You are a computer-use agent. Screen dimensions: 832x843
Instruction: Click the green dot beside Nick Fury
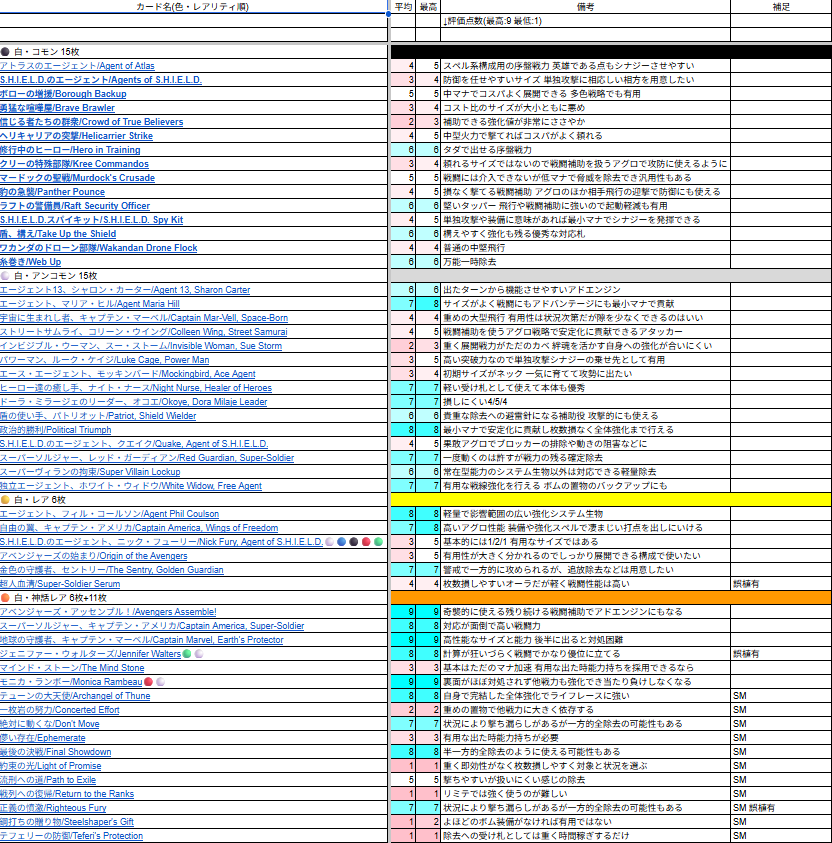tap(378, 541)
